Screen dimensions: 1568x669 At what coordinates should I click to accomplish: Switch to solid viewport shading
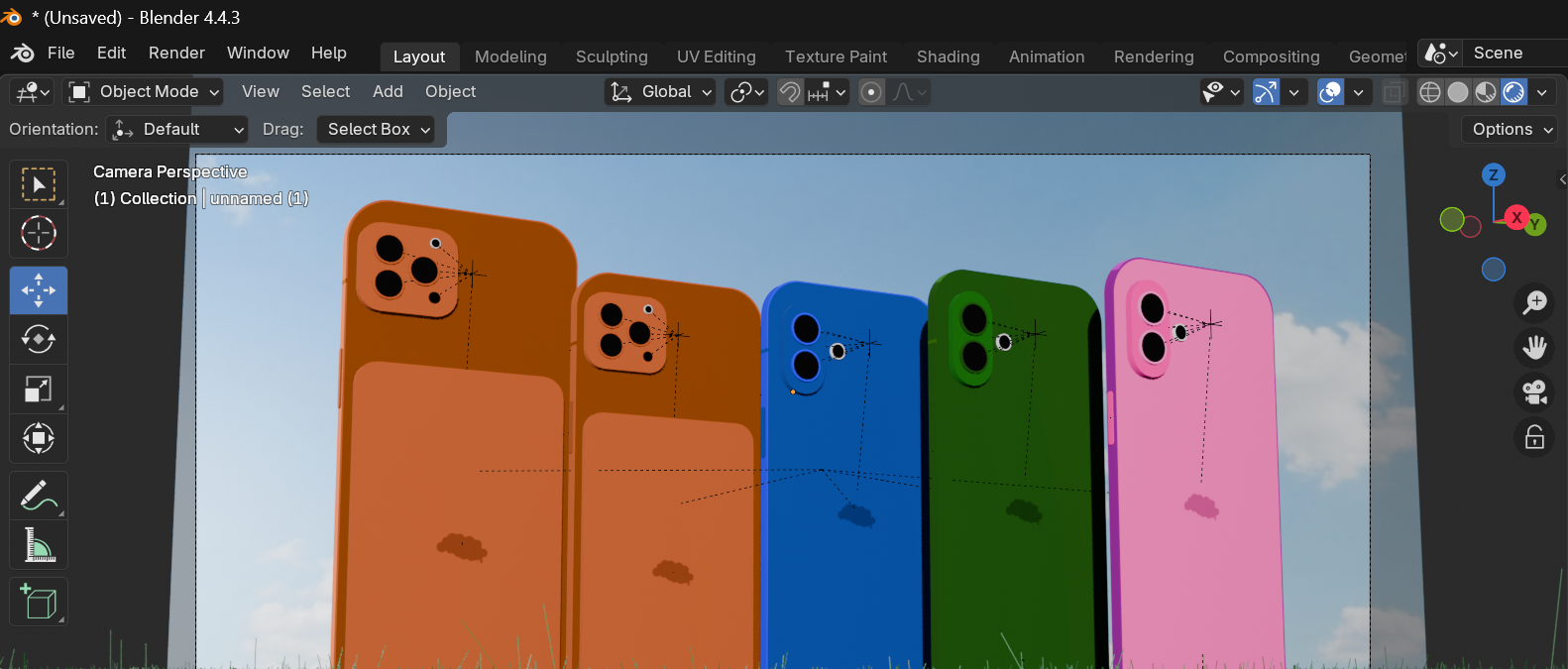1458,92
